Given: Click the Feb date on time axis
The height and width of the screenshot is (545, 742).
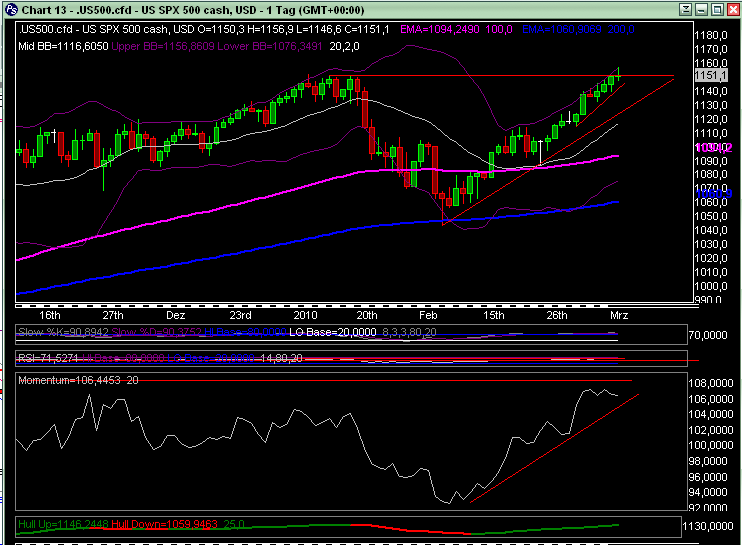Looking at the screenshot, I should tap(428, 315).
